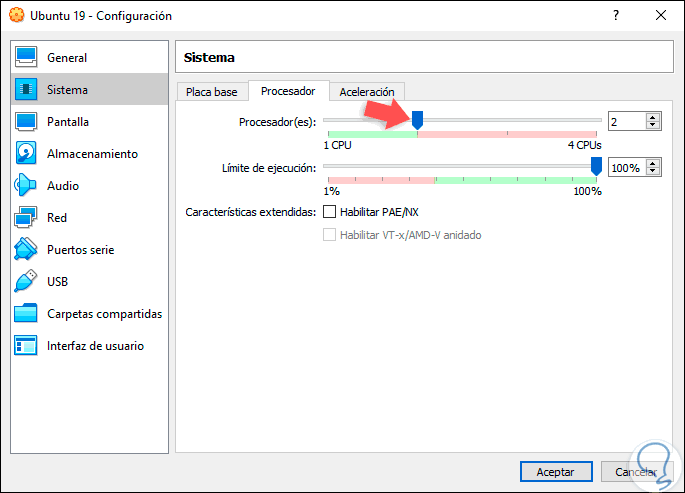Open Carpetas compartidas settings category
The height and width of the screenshot is (493, 685).
tap(90, 313)
